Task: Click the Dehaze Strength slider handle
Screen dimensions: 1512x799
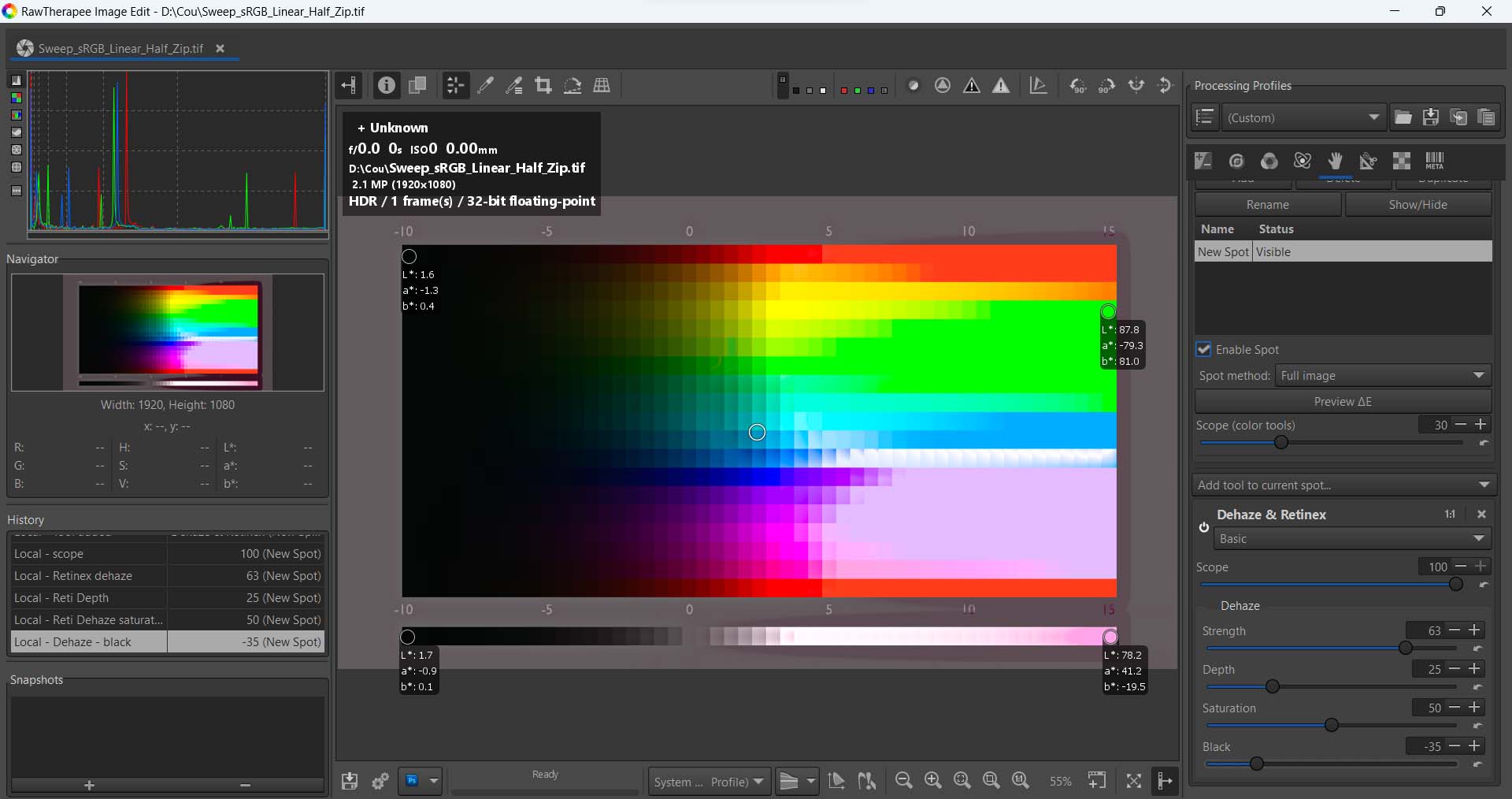Action: coord(1405,648)
